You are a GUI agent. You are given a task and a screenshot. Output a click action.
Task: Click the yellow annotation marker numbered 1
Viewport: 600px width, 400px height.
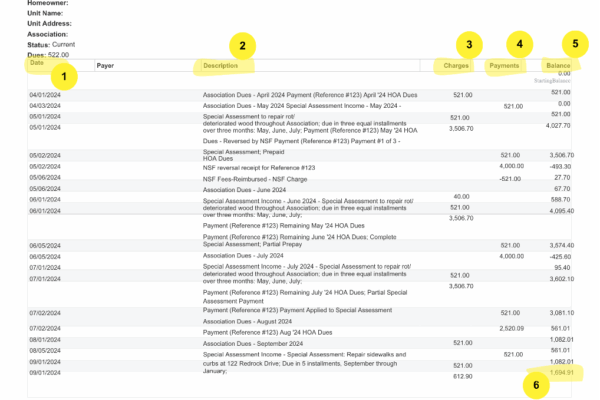[x=64, y=76]
